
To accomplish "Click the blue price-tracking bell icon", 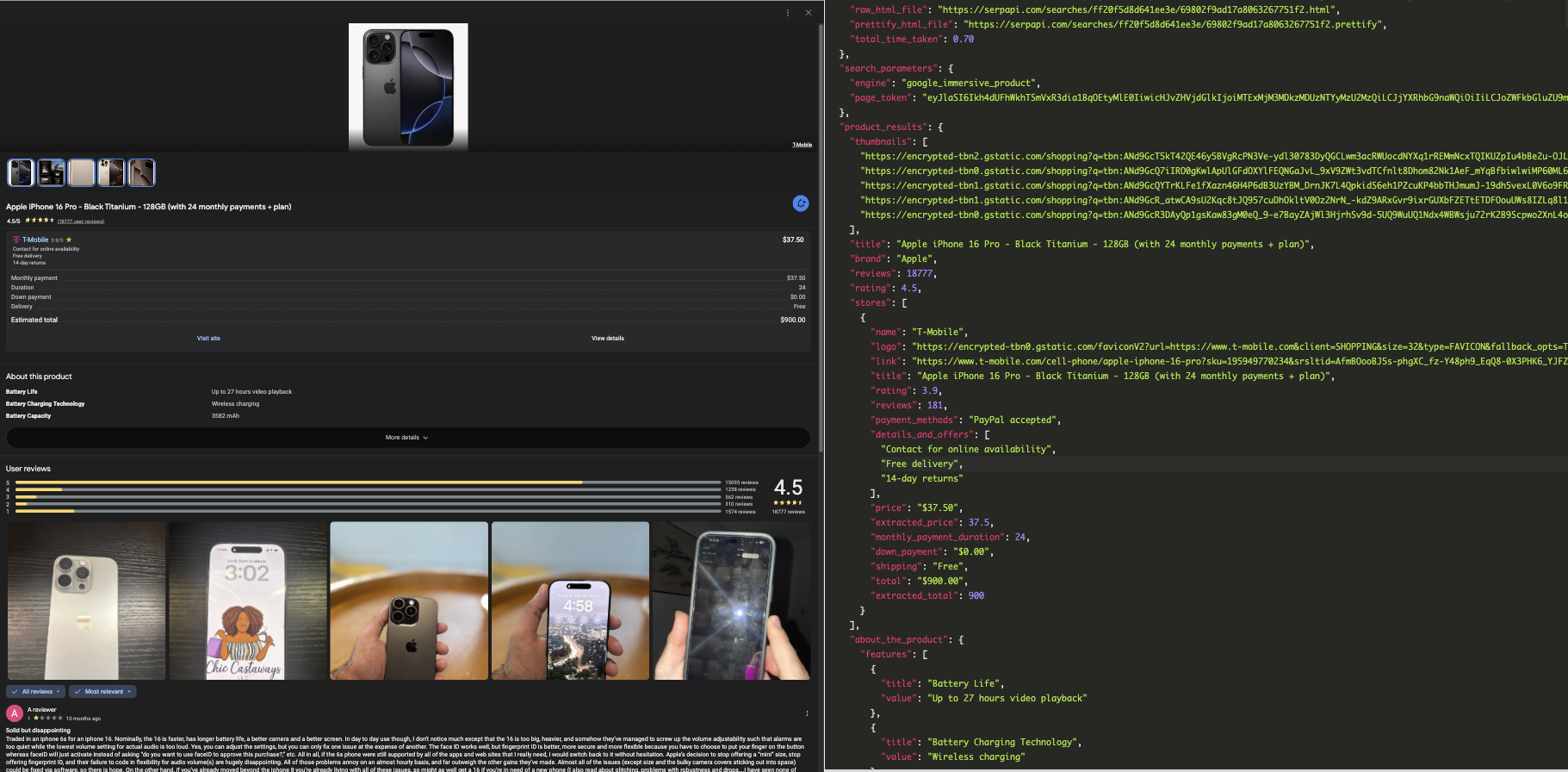I will pyautogui.click(x=800, y=203).
